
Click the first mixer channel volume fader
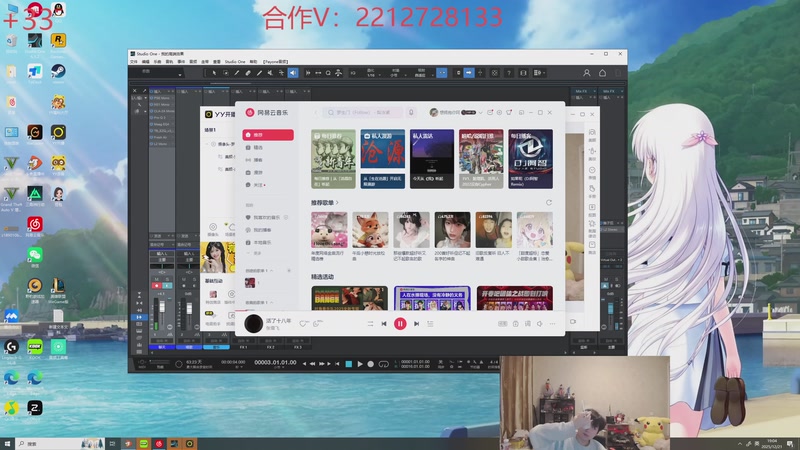point(162,307)
